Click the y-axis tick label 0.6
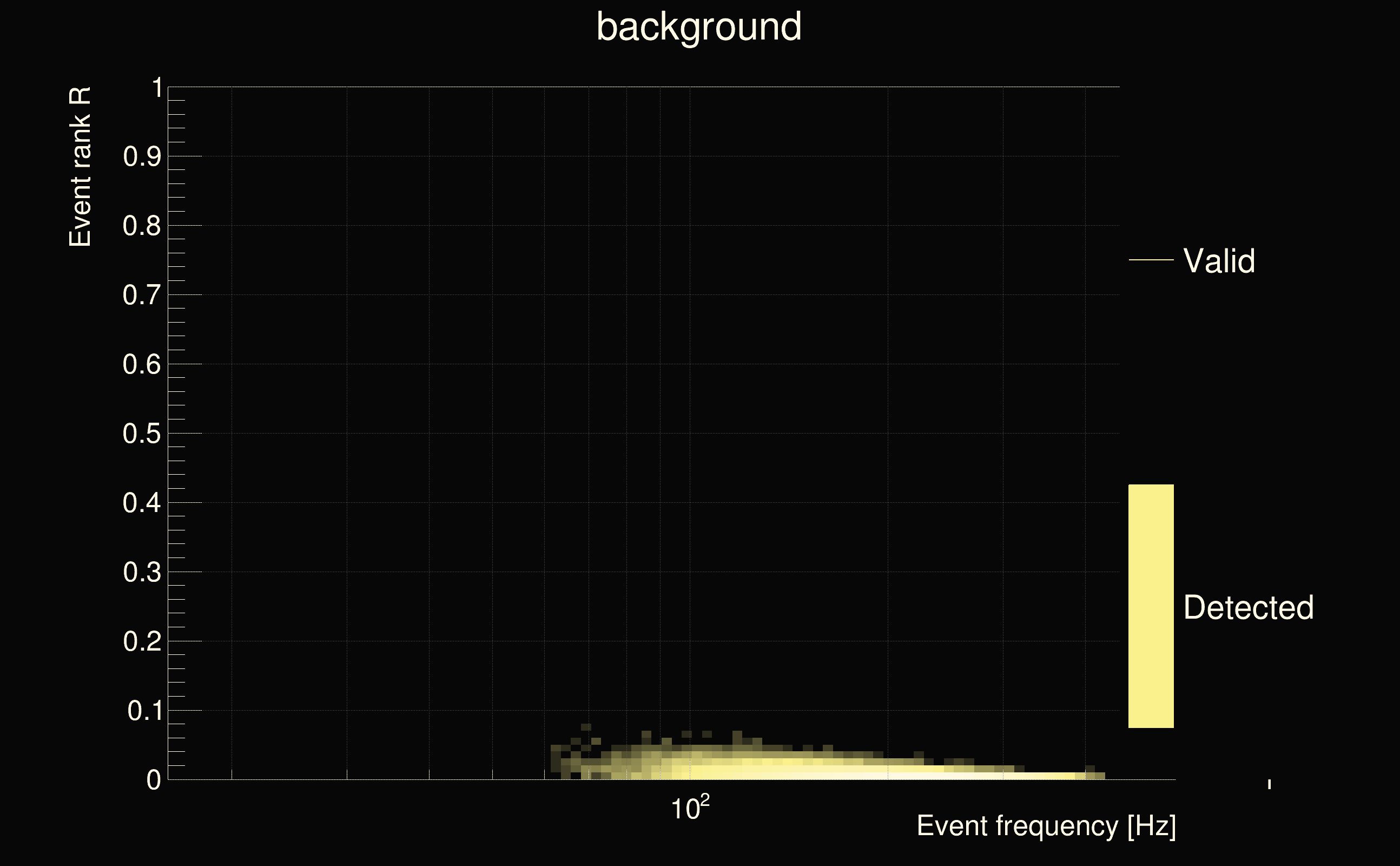The width and height of the screenshot is (1400, 866). click(x=142, y=365)
